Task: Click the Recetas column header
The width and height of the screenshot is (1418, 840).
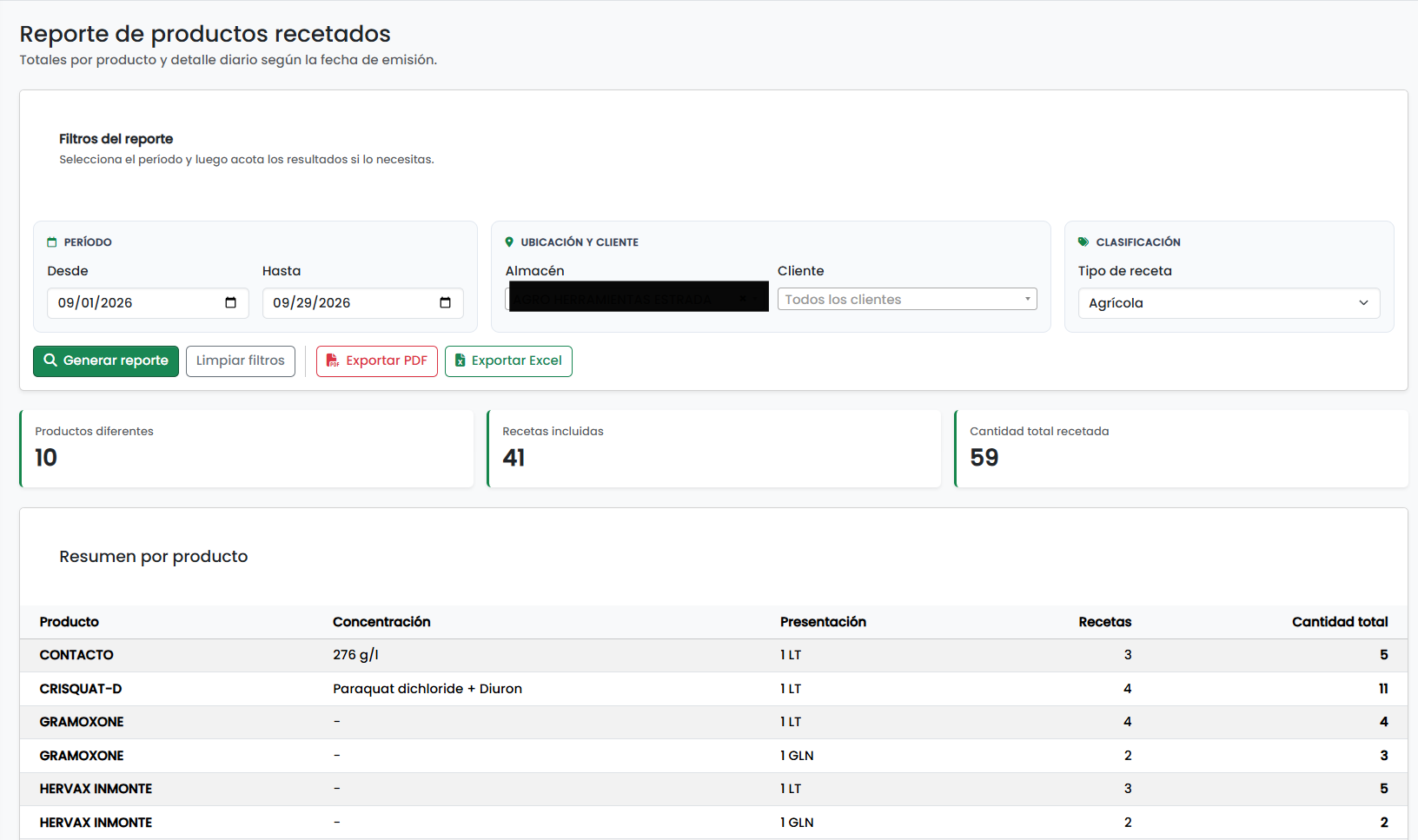Action: coord(1105,622)
